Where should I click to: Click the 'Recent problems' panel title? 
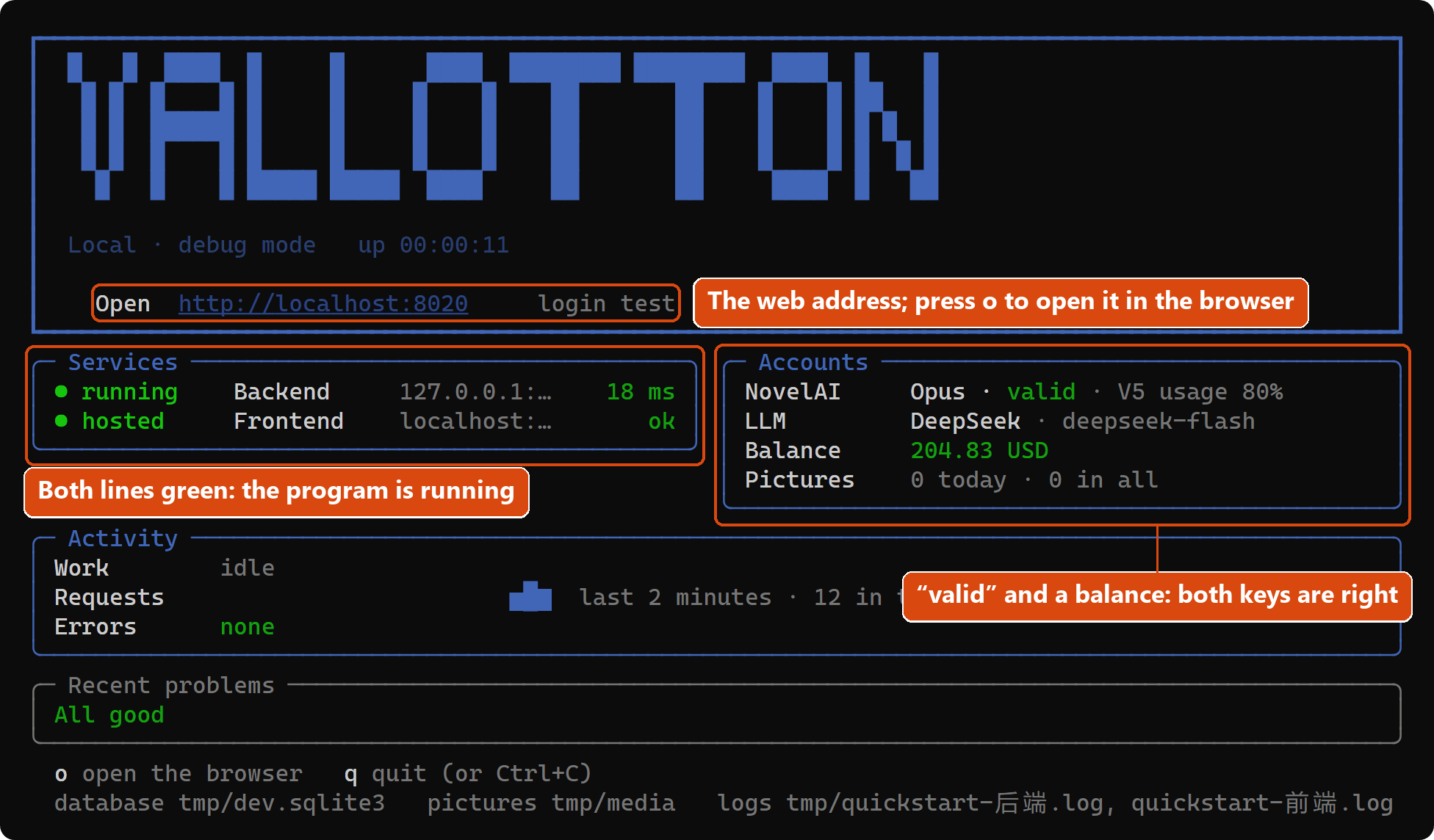click(171, 685)
